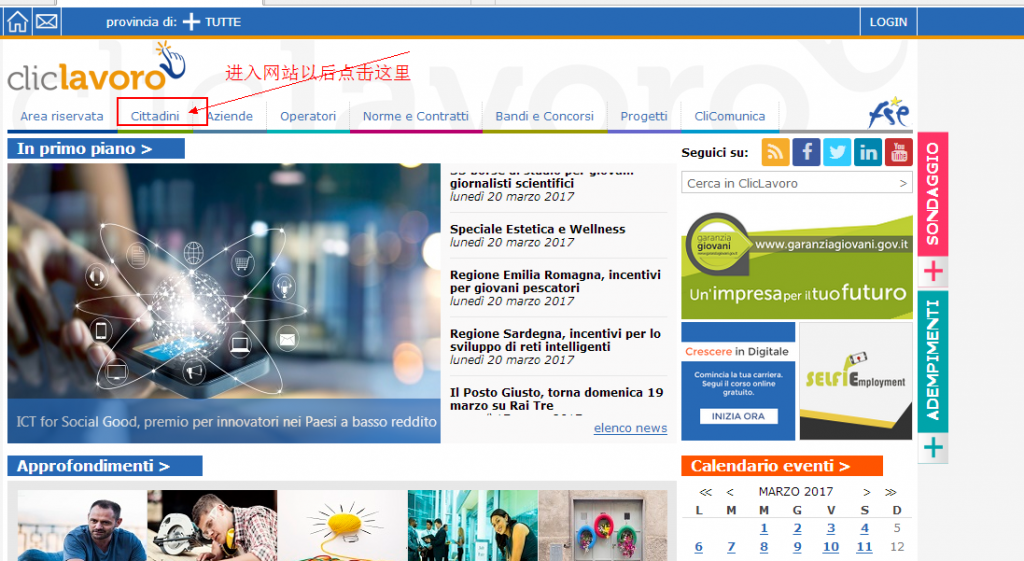Click the envelope mail icon
1024x561 pixels.
coord(46,22)
